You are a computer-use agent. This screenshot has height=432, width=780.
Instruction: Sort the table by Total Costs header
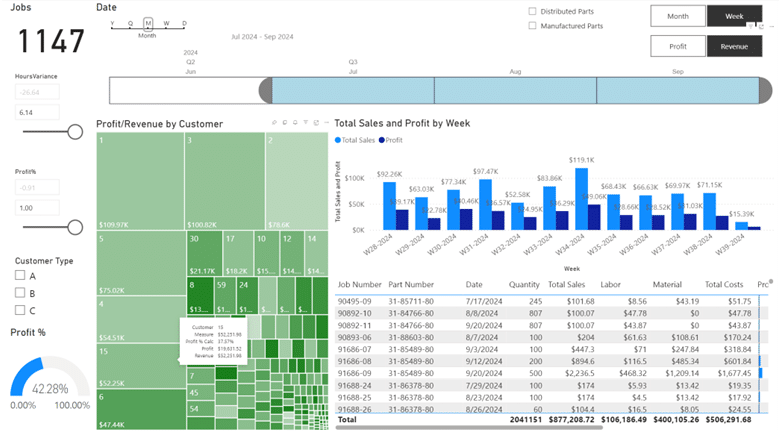coord(724,285)
